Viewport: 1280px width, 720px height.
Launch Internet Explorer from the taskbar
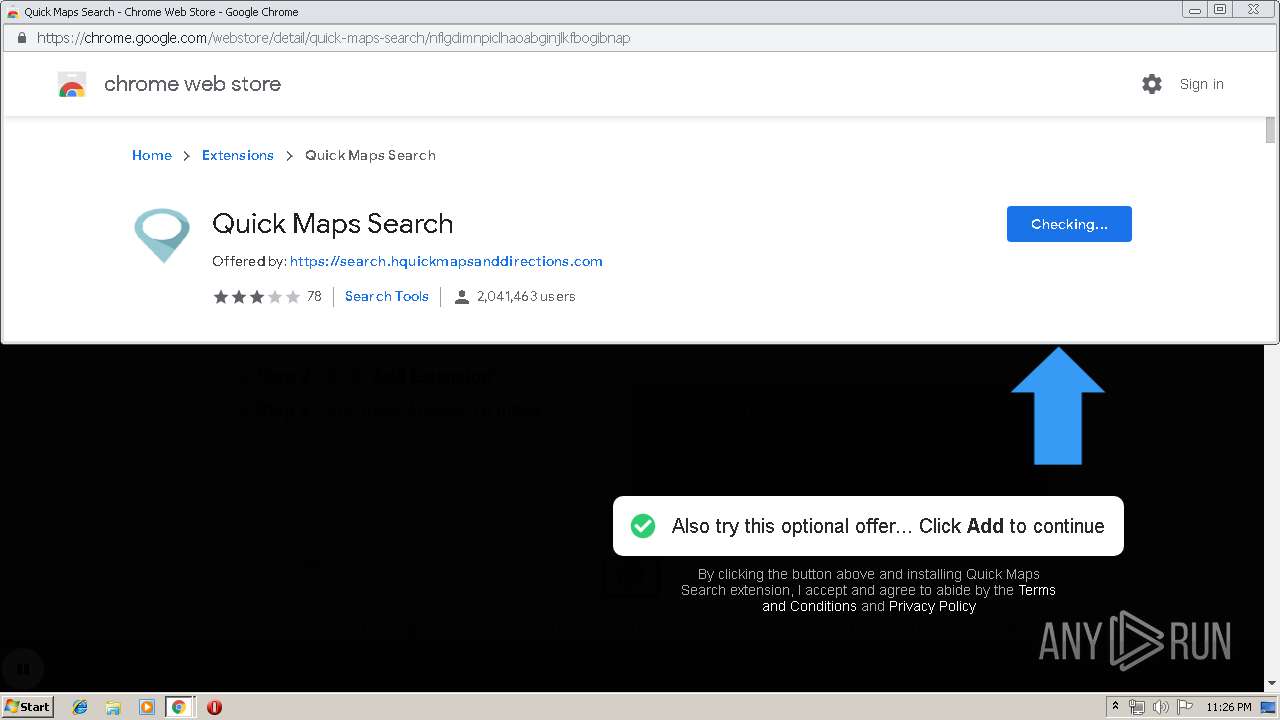tap(80, 707)
